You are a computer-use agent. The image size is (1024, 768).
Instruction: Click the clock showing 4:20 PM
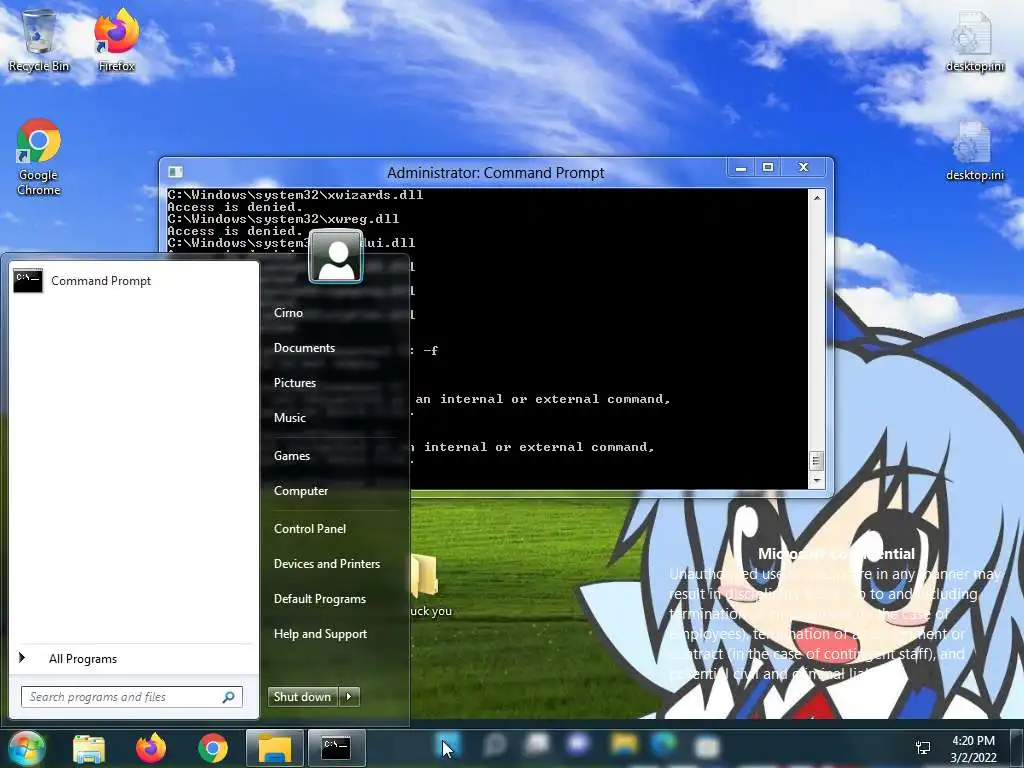(973, 741)
